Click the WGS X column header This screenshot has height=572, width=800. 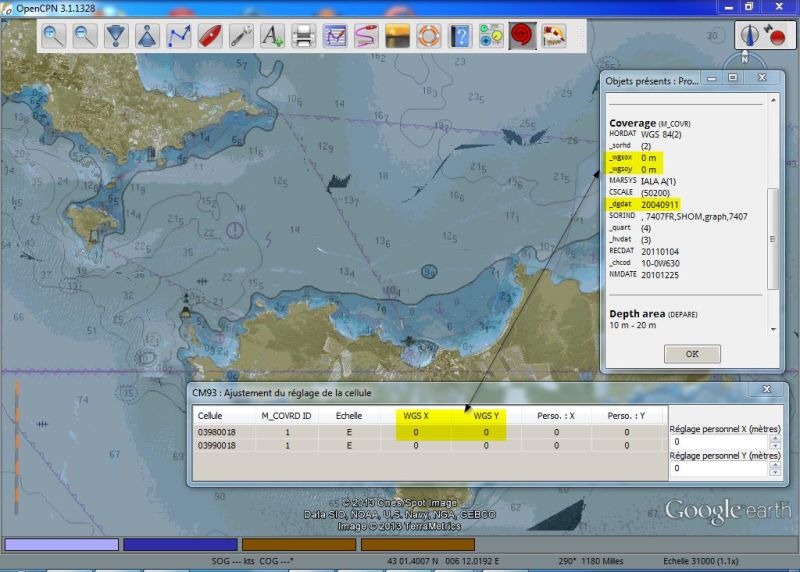click(x=416, y=416)
